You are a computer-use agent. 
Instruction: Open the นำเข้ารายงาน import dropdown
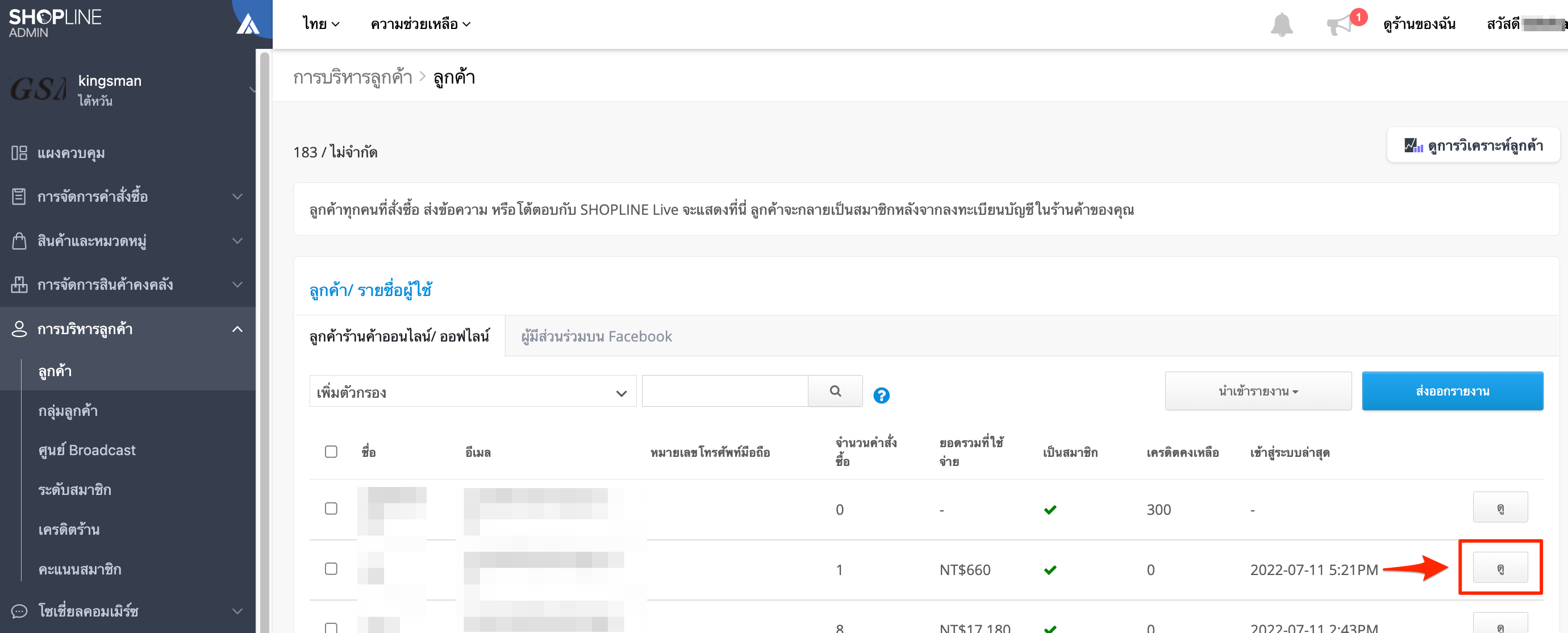[x=1258, y=391]
